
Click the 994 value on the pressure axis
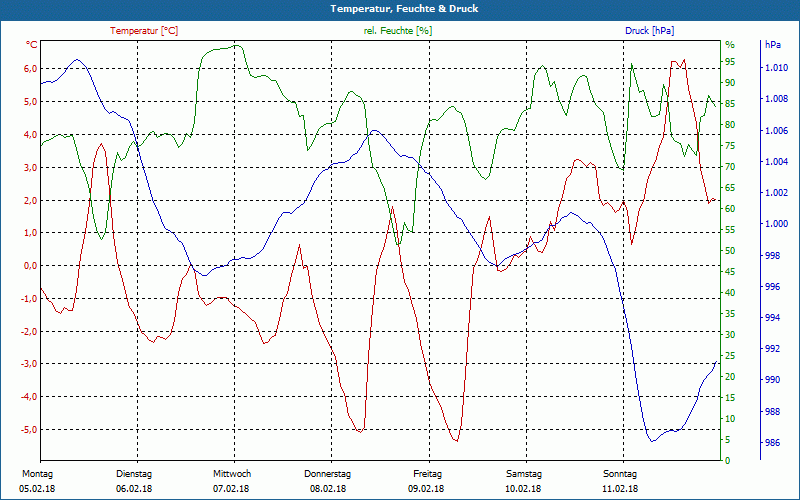coord(772,318)
